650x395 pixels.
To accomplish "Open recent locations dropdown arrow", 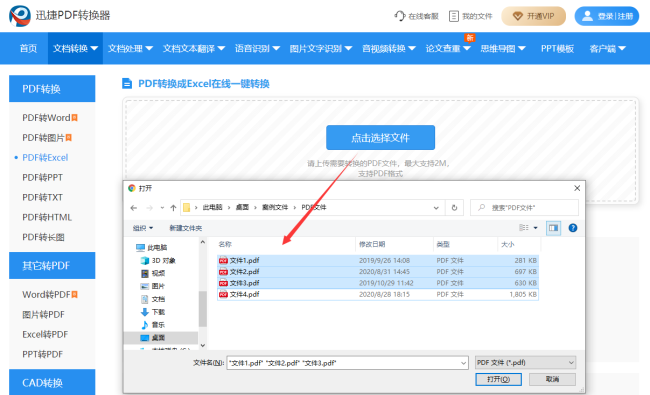I will pos(162,208).
